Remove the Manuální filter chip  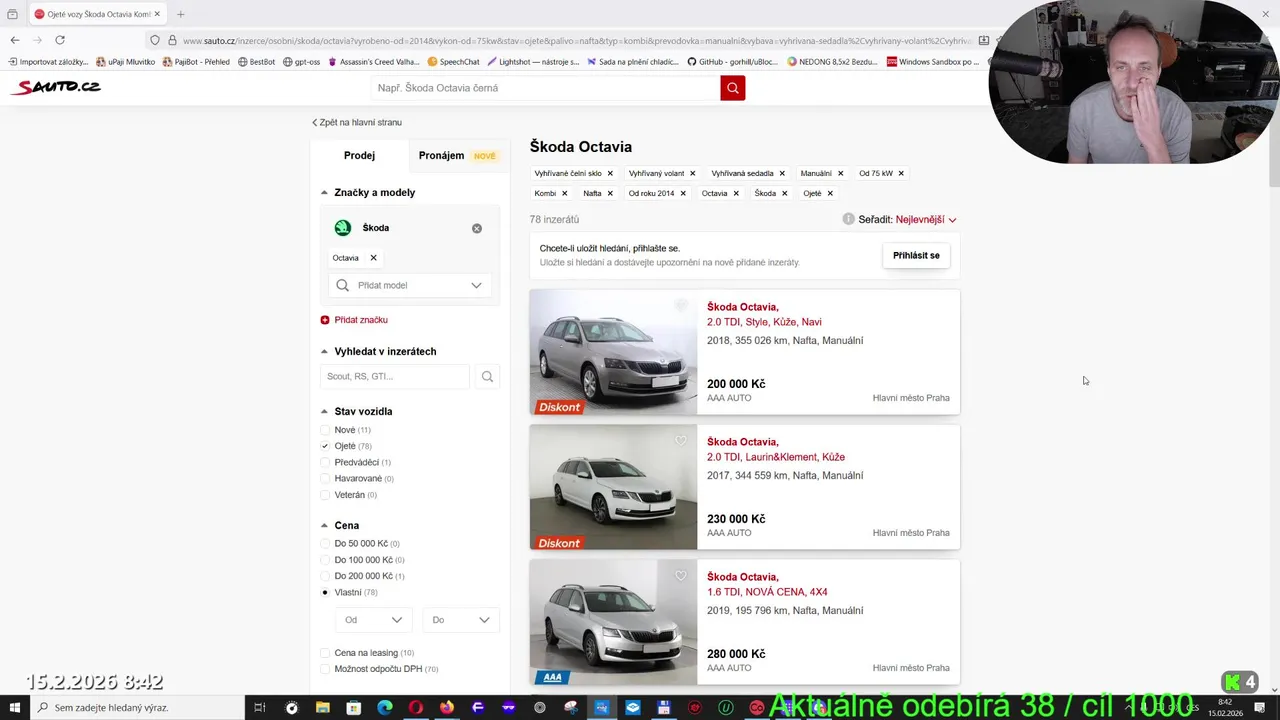click(840, 173)
